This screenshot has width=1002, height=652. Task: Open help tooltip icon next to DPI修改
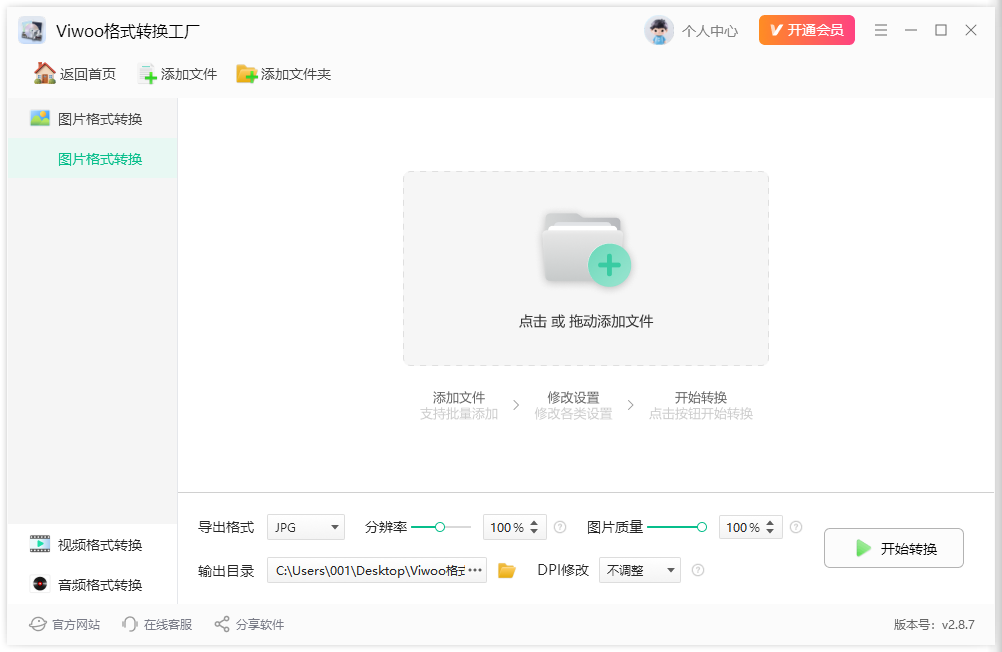tap(698, 570)
